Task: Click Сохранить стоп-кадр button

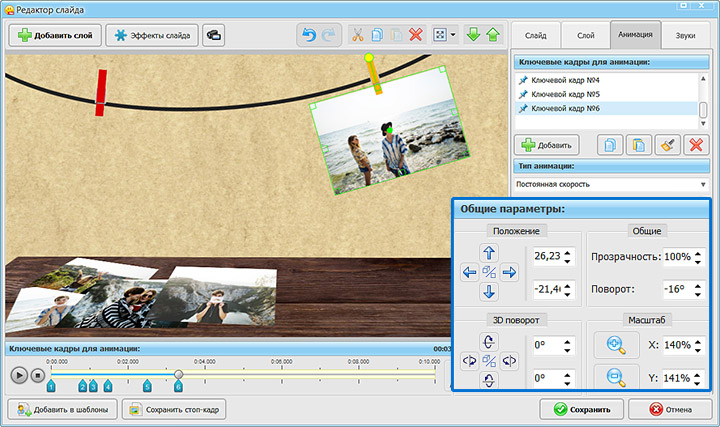Action: (x=174, y=410)
